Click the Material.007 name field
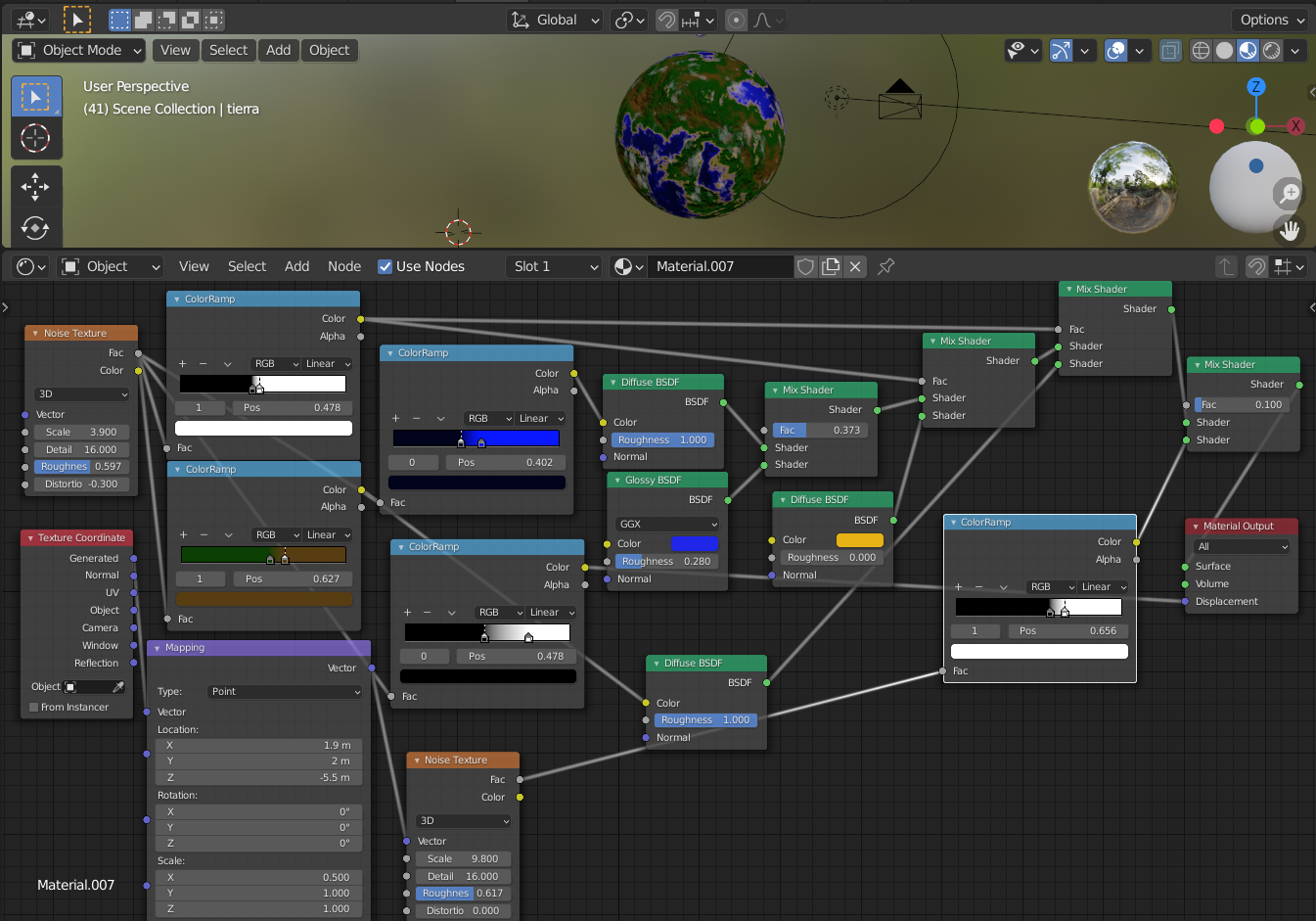Viewport: 1316px width, 921px height. point(720,266)
